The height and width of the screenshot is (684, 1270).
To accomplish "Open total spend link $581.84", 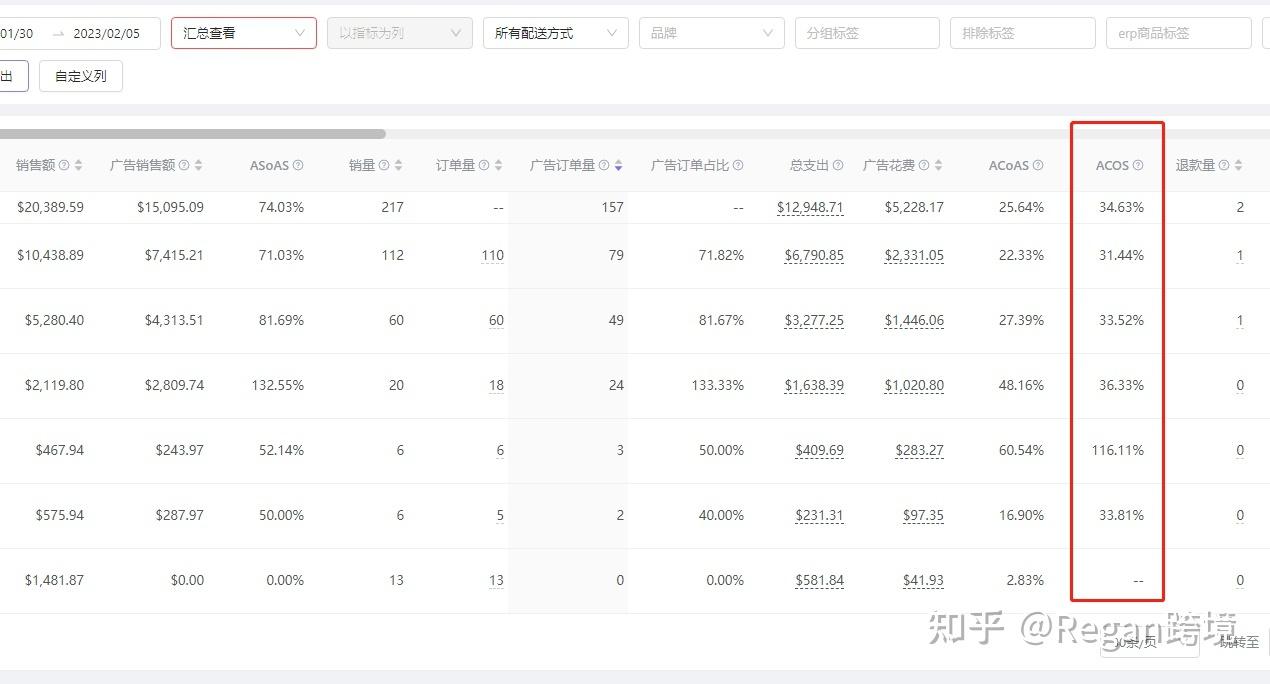I will tap(820, 581).
